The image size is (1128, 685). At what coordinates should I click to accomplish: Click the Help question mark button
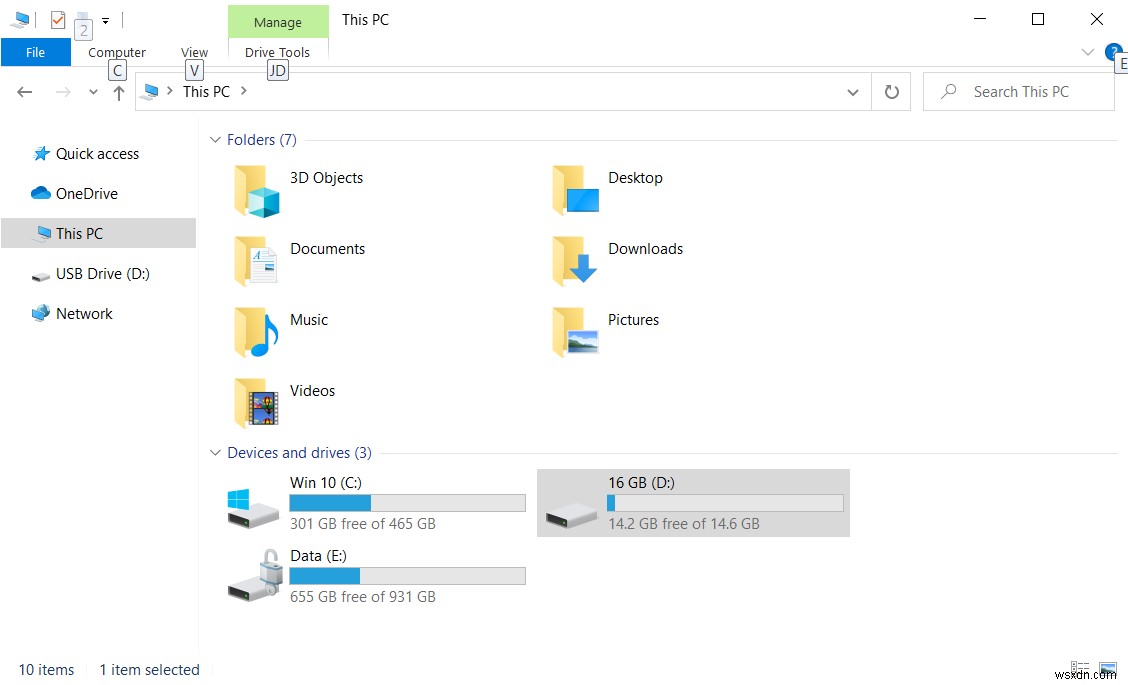coord(1113,52)
